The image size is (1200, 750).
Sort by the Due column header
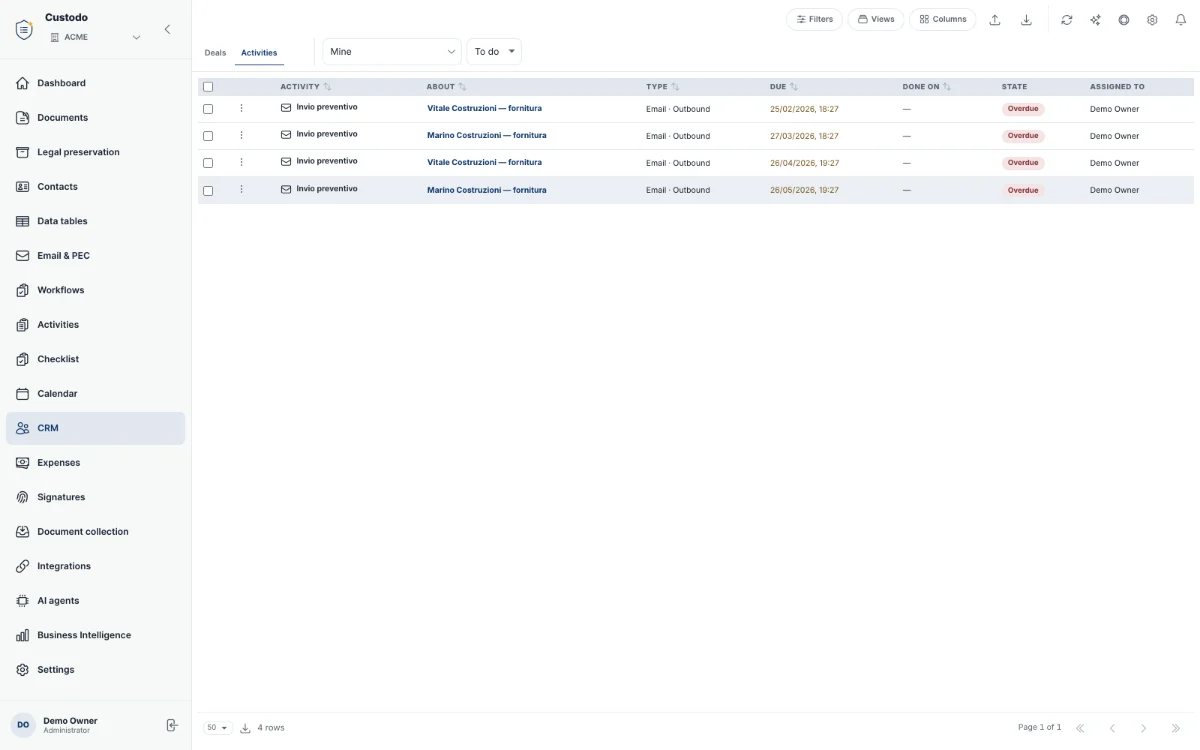point(784,87)
